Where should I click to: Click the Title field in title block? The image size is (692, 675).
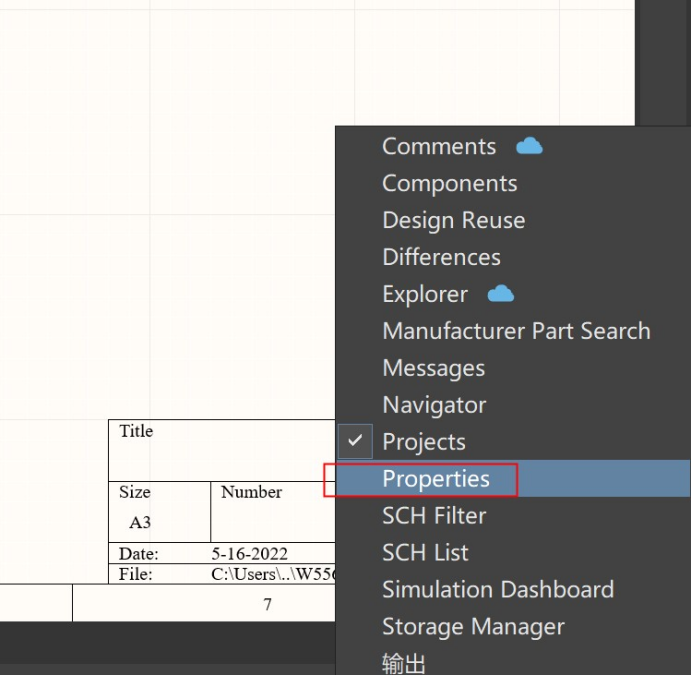(x=136, y=432)
